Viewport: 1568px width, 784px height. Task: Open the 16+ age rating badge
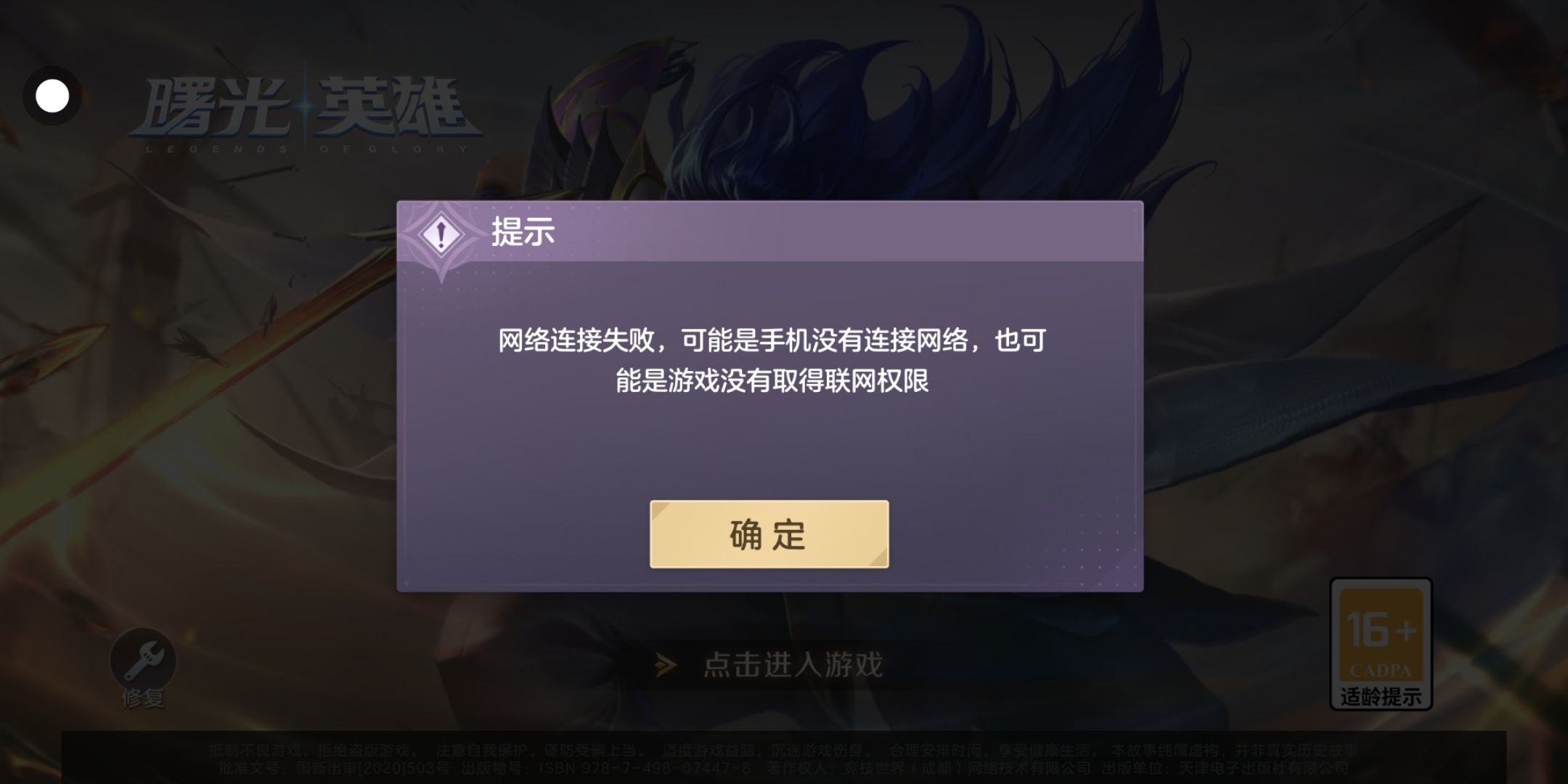pos(1381,644)
